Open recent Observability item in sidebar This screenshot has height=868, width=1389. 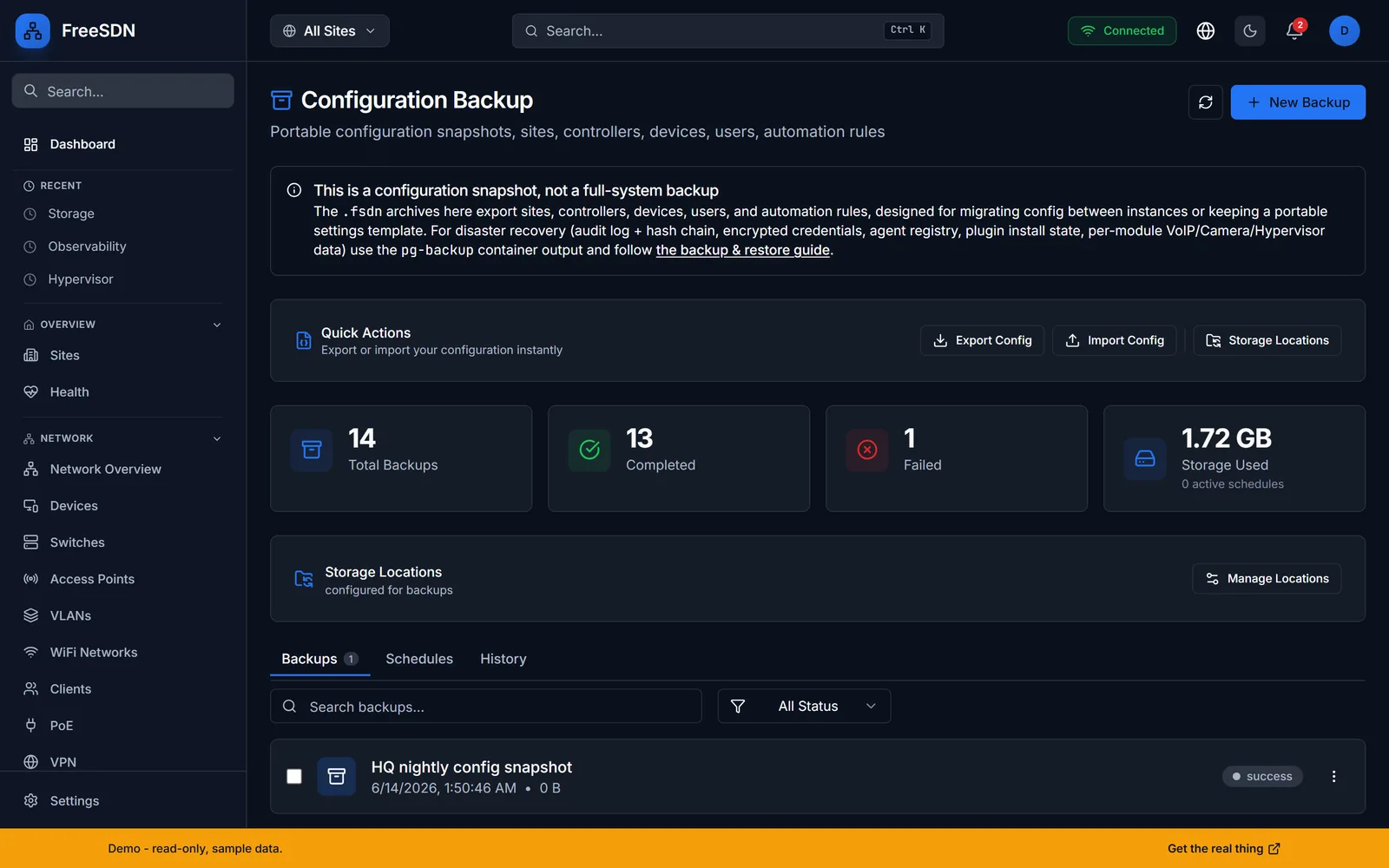pyautogui.click(x=122, y=247)
